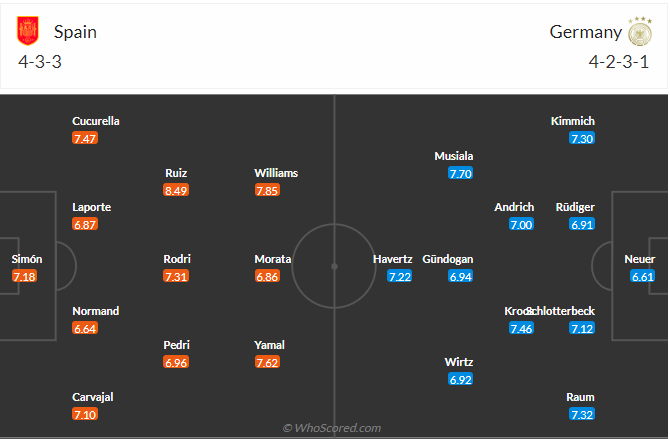Select Cucurella's 7.47 rating badge
670x439 pixels.
click(85, 138)
